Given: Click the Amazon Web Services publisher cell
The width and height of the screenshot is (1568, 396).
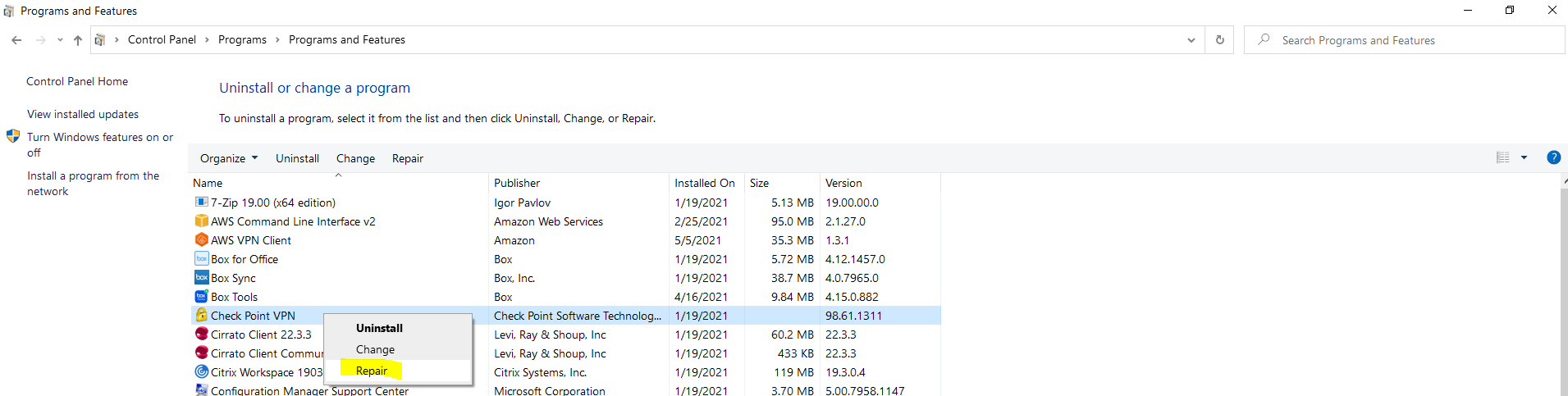Looking at the screenshot, I should (x=548, y=221).
